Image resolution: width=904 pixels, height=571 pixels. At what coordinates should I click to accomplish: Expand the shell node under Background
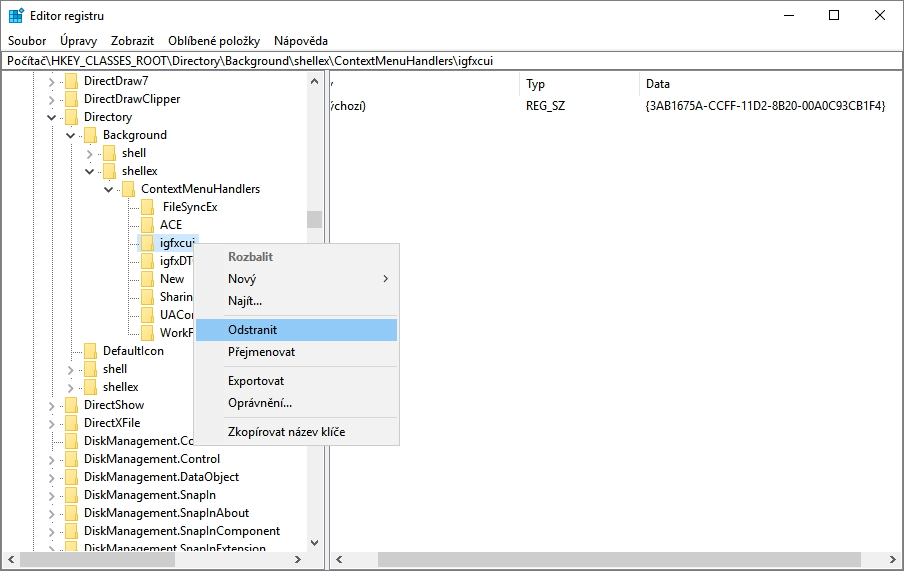pos(89,154)
